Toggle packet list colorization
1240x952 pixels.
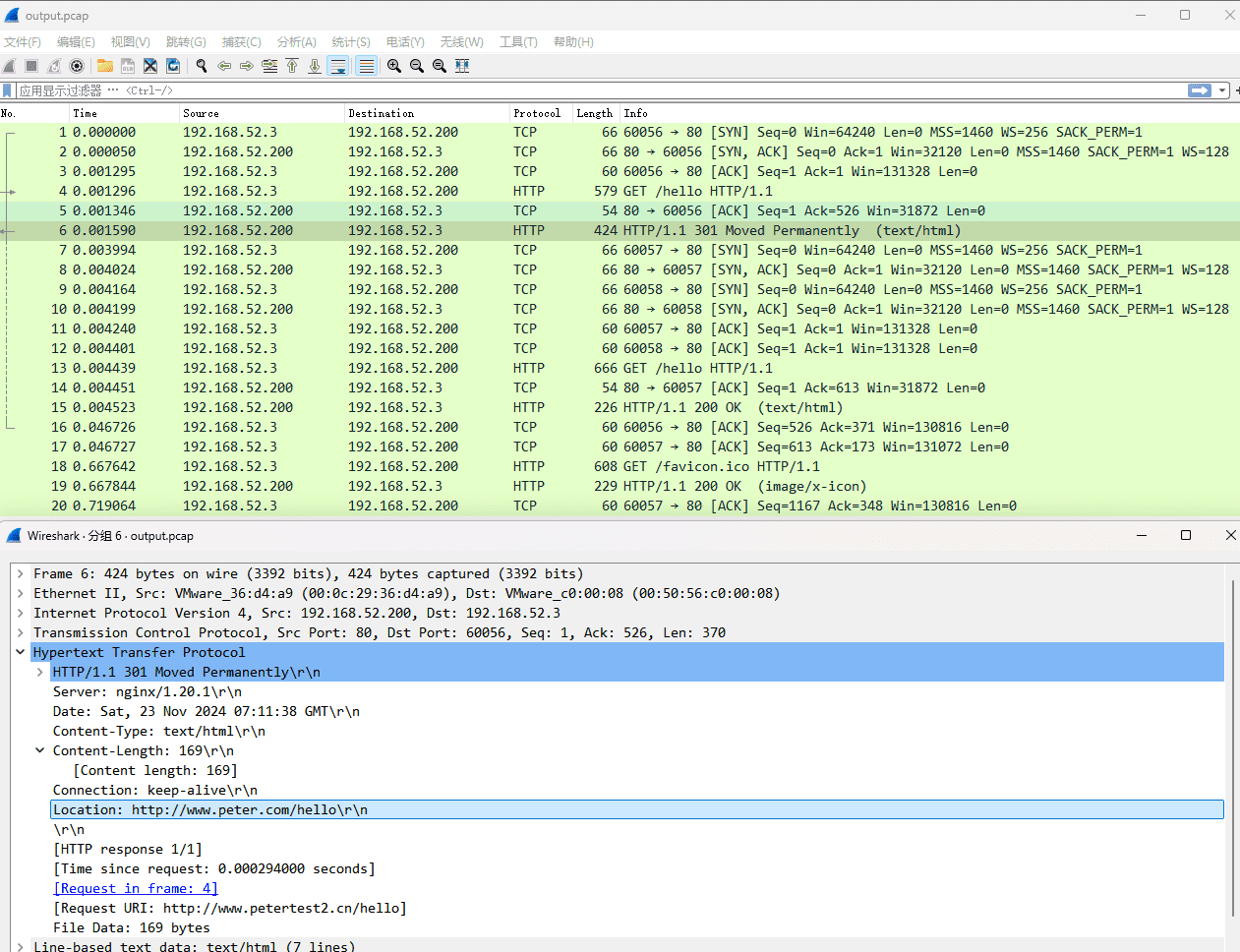pyautogui.click(x=366, y=66)
